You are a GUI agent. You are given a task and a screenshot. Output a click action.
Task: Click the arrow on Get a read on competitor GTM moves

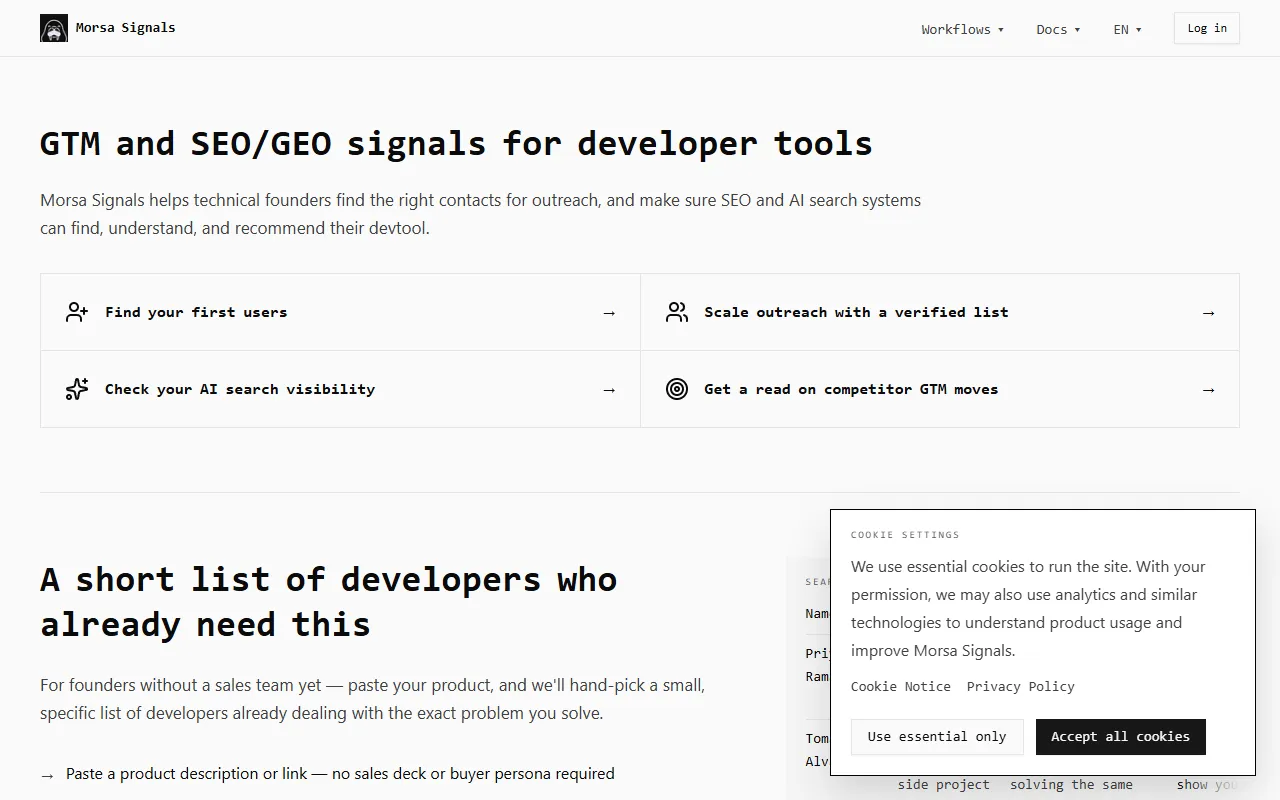click(1208, 390)
